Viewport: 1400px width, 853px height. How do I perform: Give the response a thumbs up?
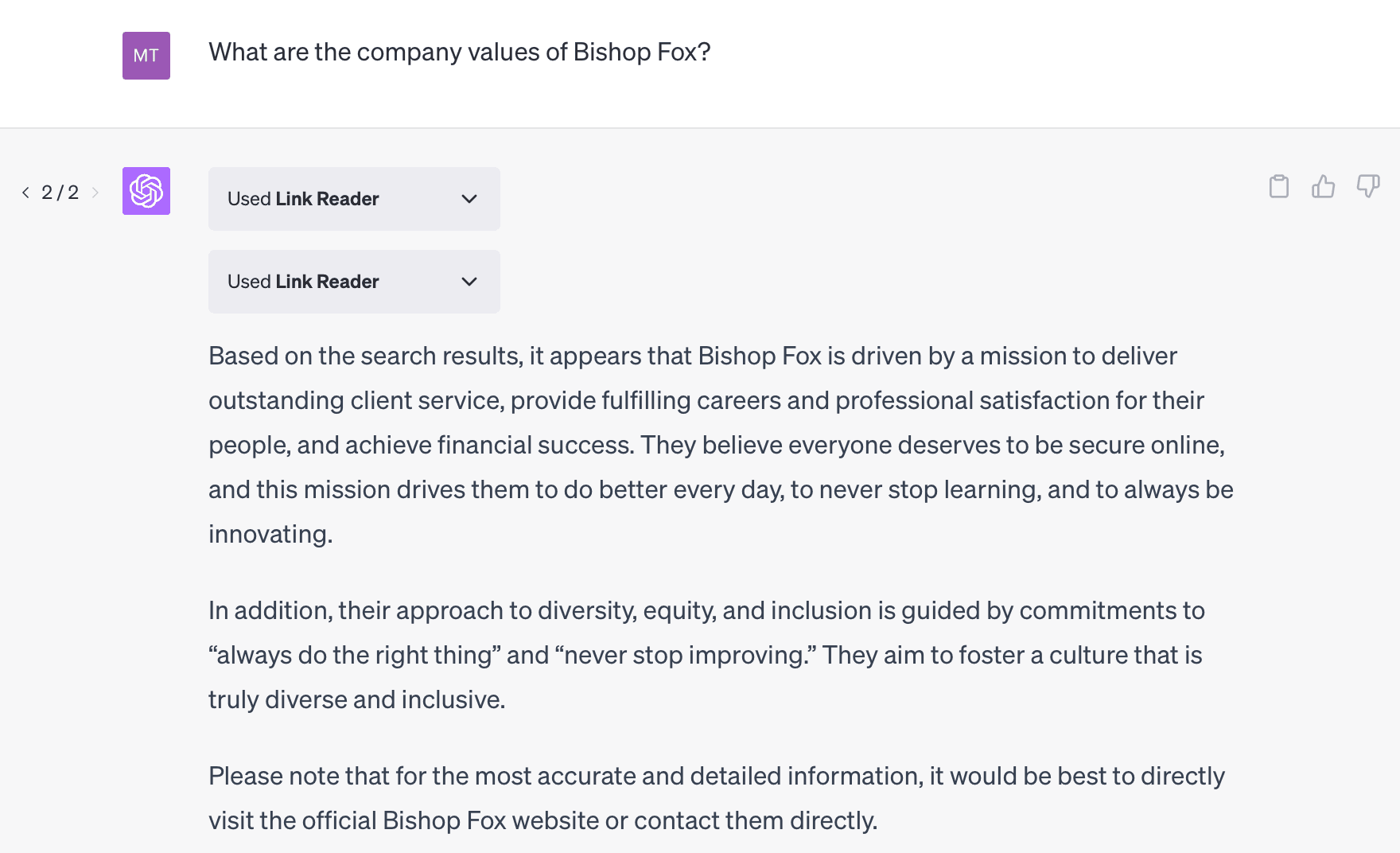[x=1324, y=186]
